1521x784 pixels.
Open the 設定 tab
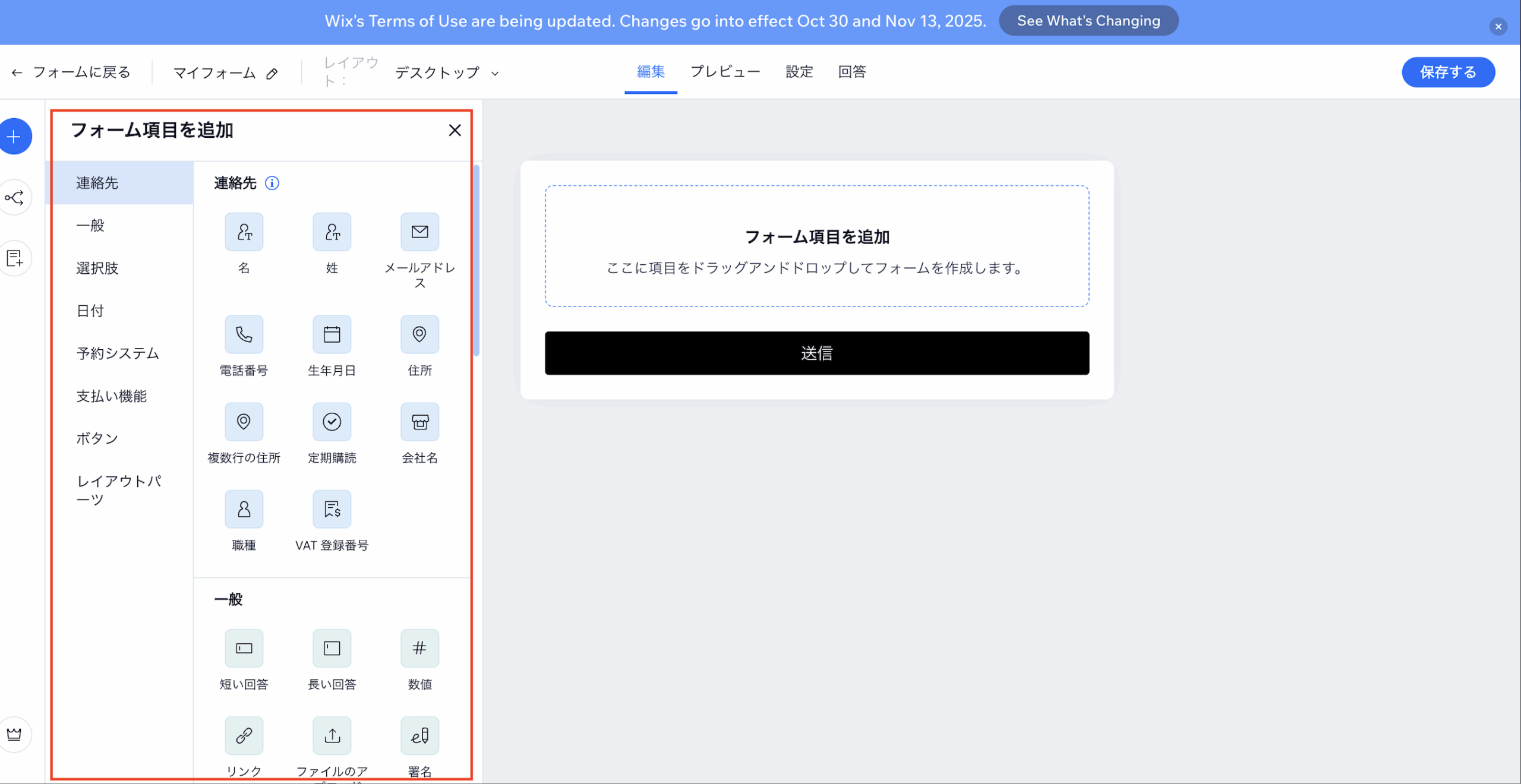point(799,72)
